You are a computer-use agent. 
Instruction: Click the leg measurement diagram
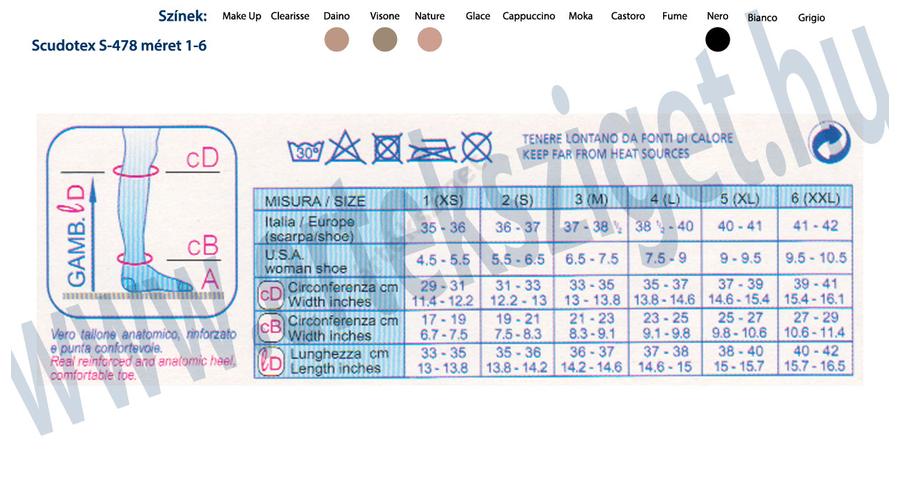coord(142,222)
